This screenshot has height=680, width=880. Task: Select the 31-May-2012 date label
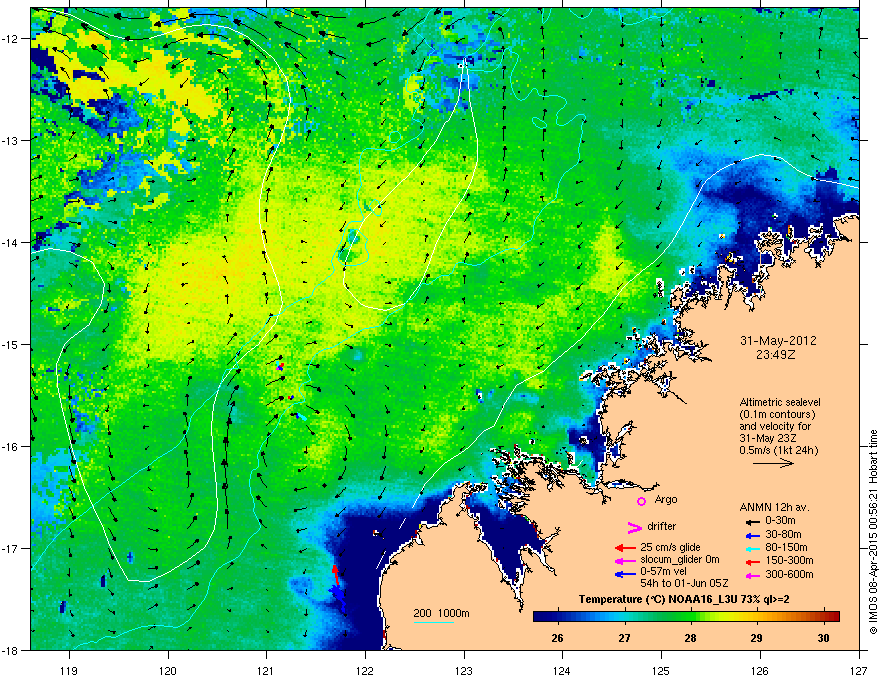click(x=778, y=341)
